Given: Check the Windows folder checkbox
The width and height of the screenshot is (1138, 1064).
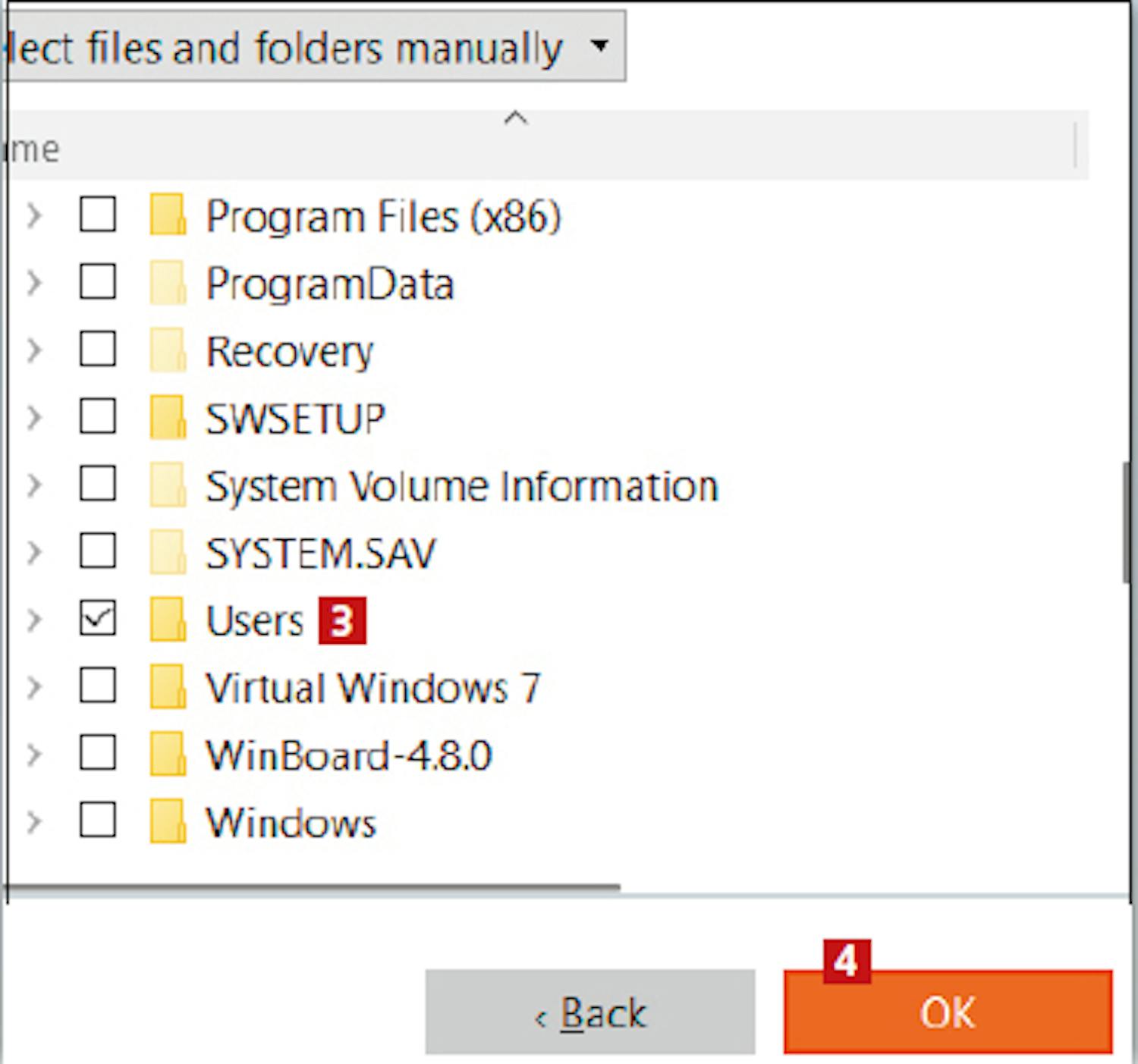Looking at the screenshot, I should pos(98,821).
